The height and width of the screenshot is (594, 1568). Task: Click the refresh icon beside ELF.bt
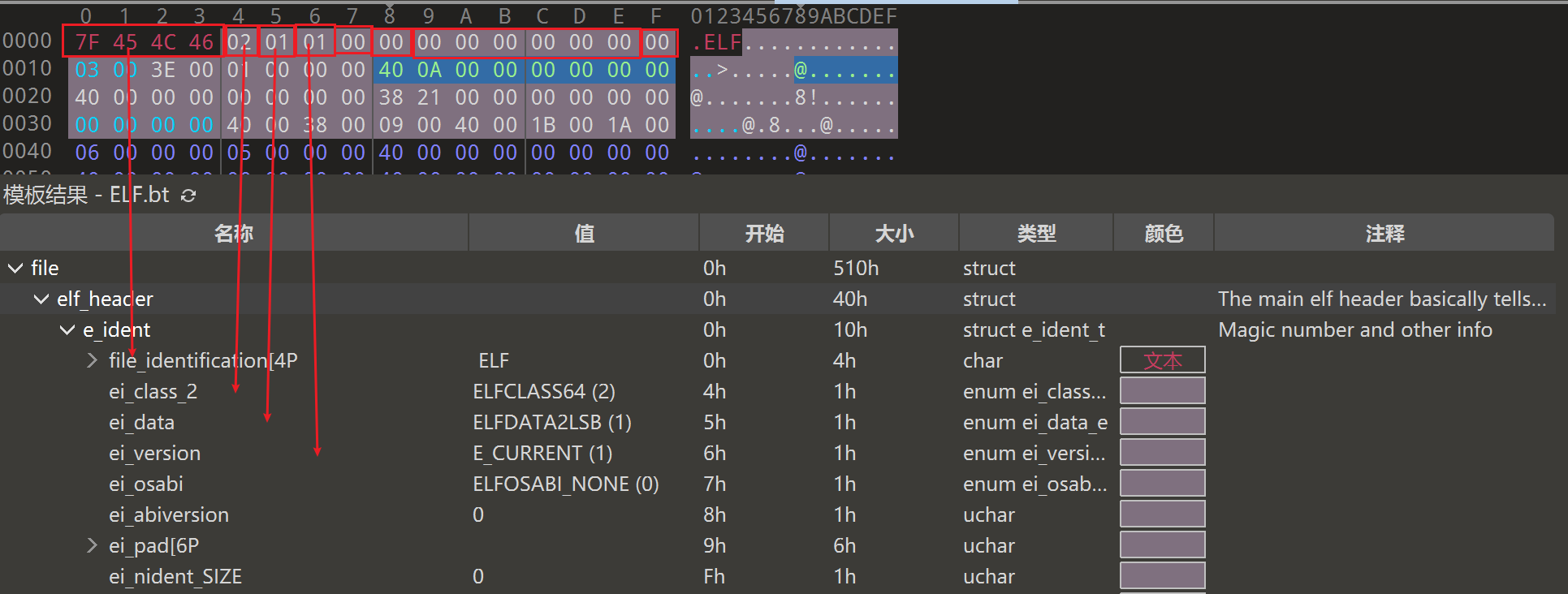click(x=188, y=196)
